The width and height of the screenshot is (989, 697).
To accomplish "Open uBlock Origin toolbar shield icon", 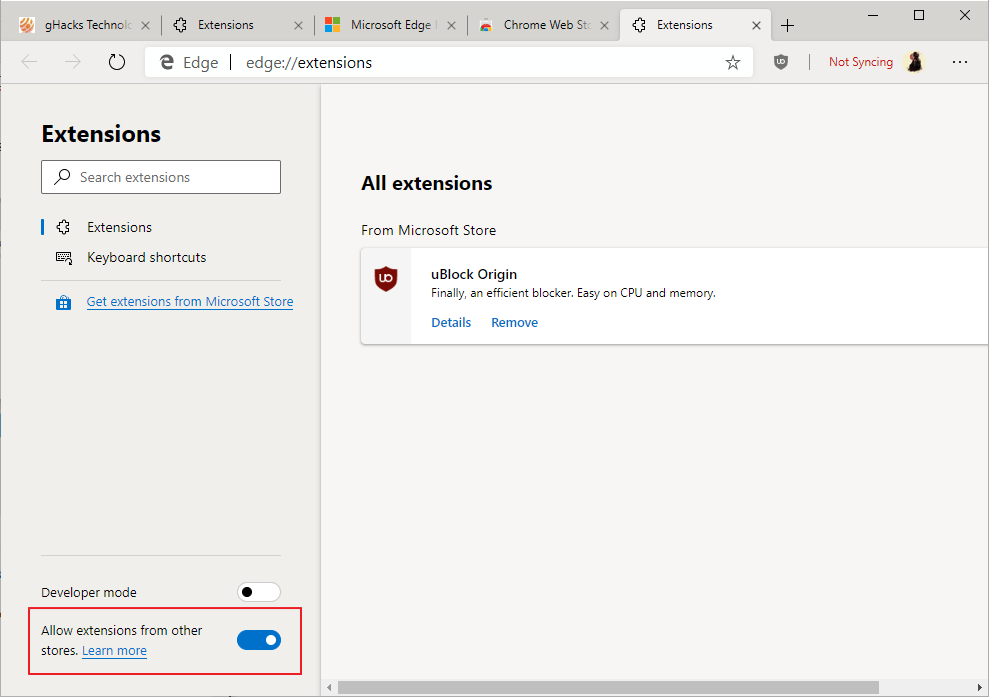I will tap(781, 62).
